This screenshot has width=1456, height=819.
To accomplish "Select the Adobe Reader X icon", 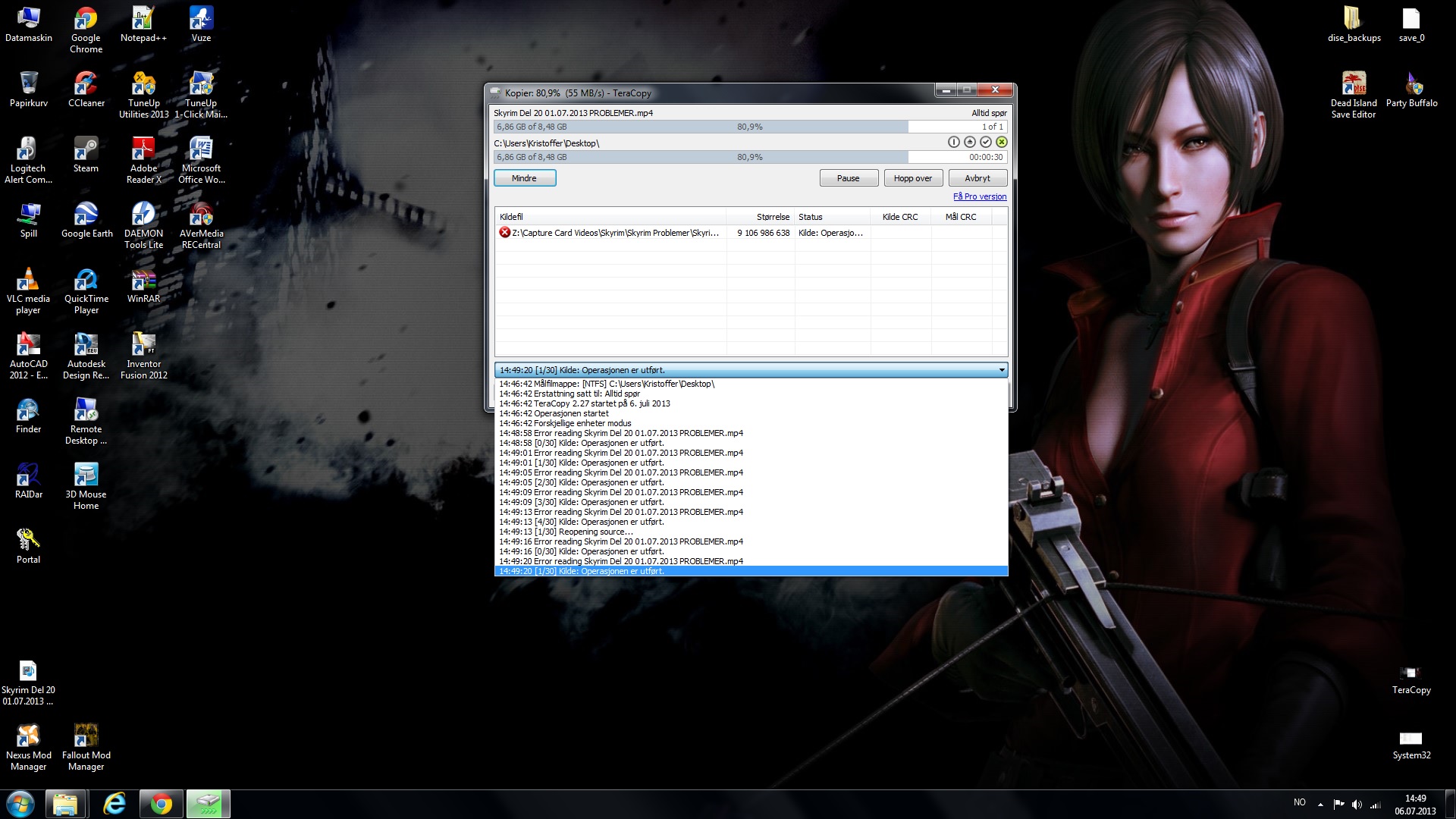I will 143,161.
